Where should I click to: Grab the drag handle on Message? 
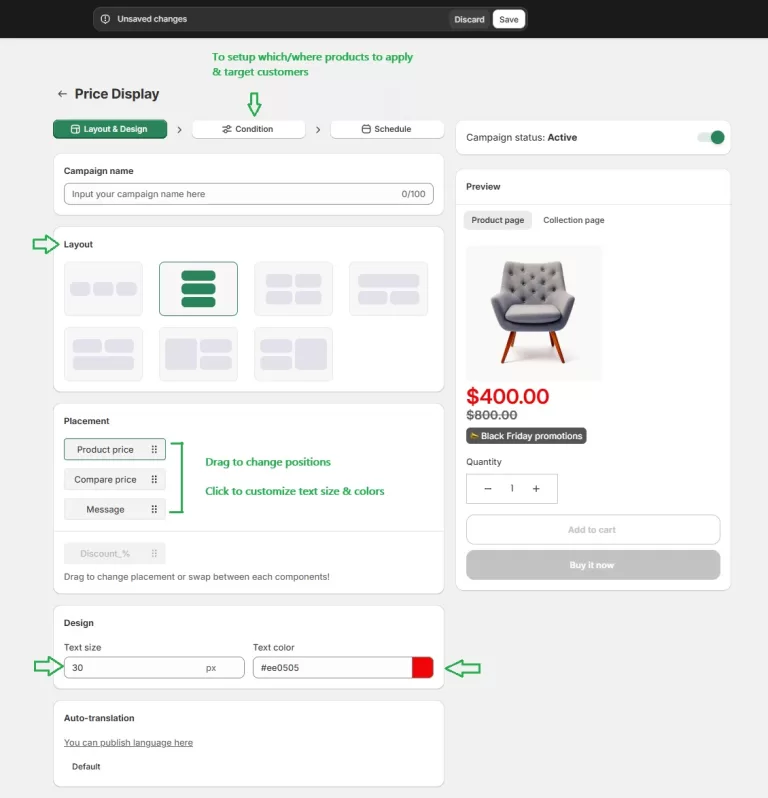point(154,509)
